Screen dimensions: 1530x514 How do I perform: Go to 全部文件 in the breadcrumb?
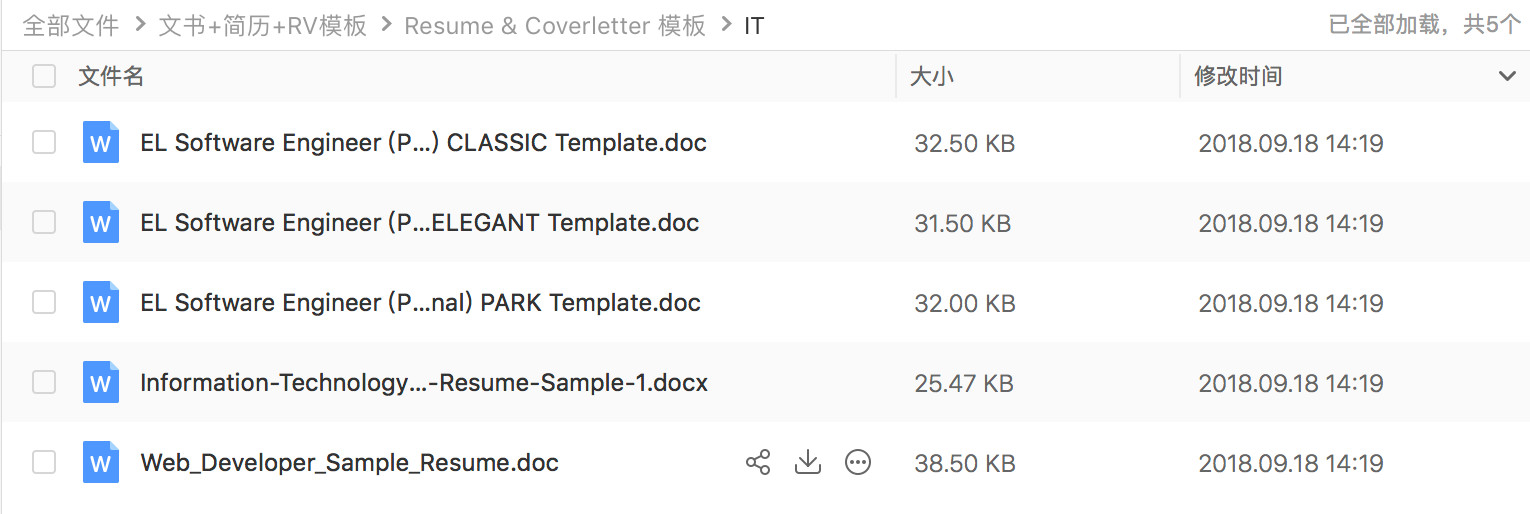(70, 25)
